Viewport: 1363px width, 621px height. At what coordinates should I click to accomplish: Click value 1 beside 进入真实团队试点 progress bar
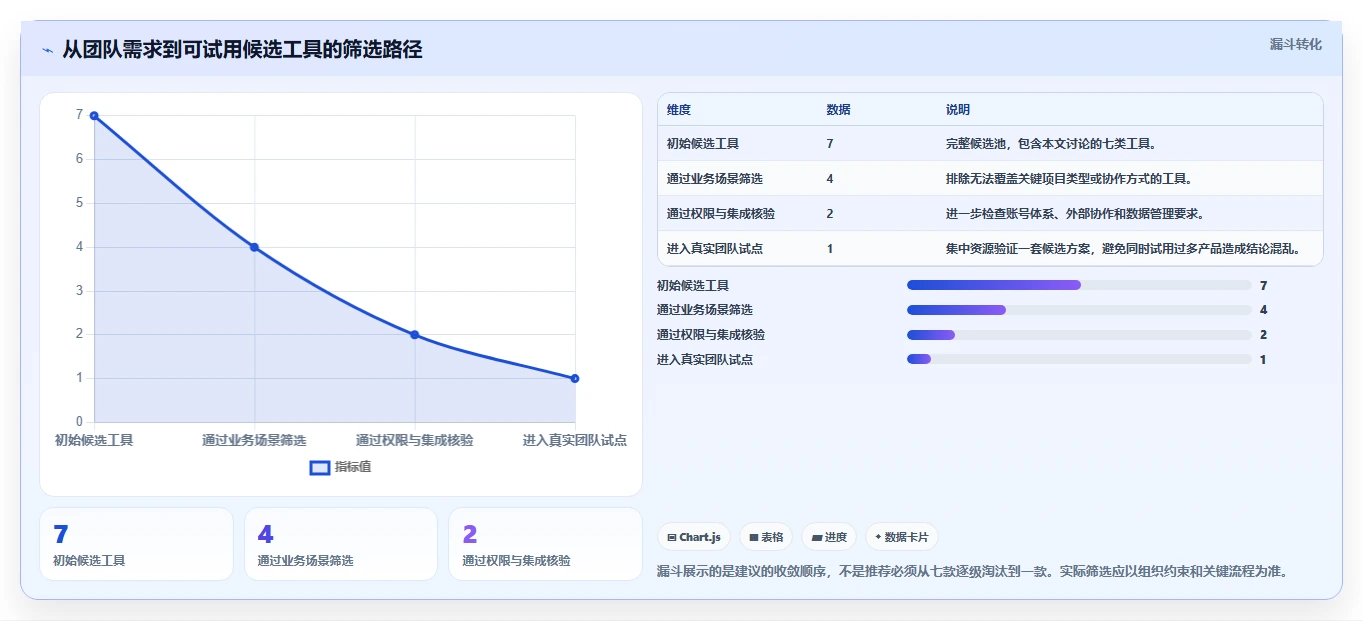1263,360
